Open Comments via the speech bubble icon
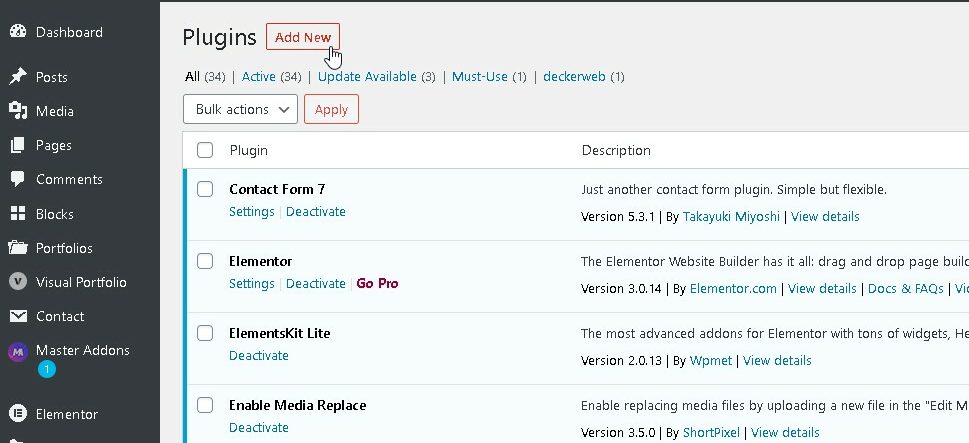Viewport: 969px width, 443px height. [17, 179]
